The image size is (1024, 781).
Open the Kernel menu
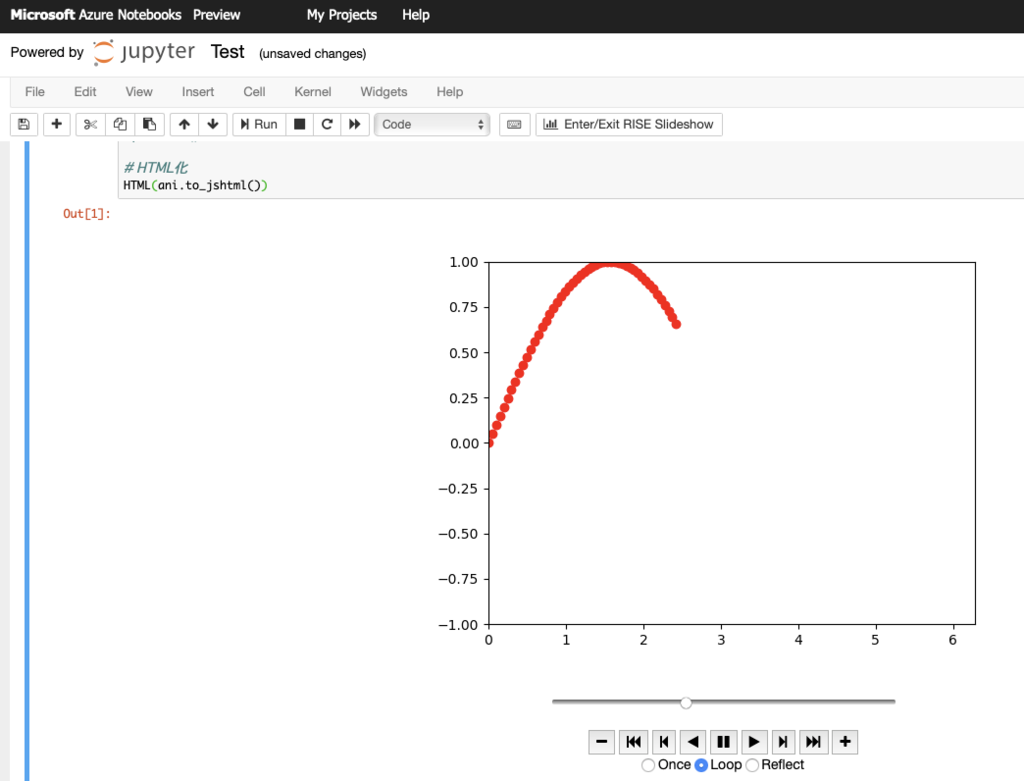point(312,91)
